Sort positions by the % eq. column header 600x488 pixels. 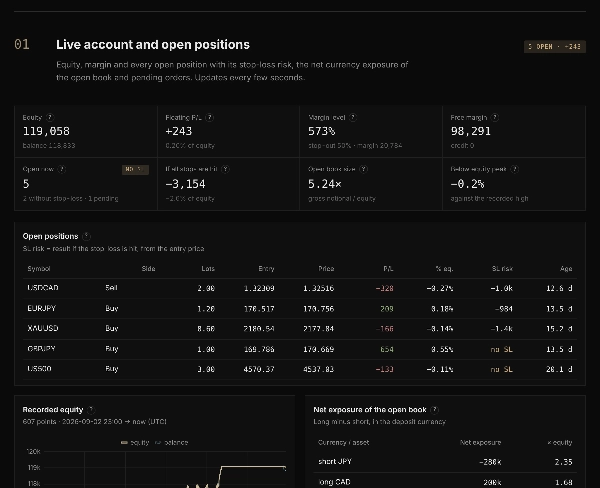coord(444,269)
